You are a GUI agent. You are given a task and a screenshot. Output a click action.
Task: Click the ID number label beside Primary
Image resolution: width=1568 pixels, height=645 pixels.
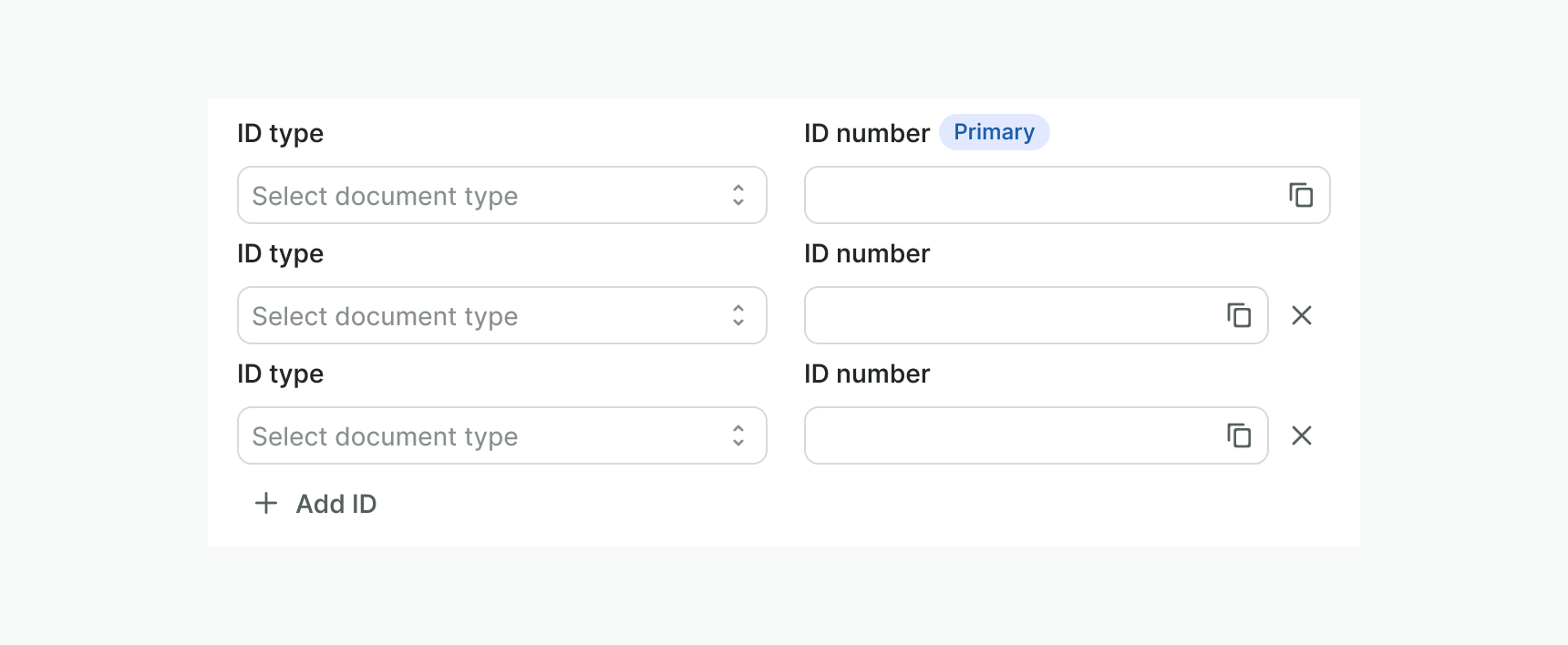[866, 133]
